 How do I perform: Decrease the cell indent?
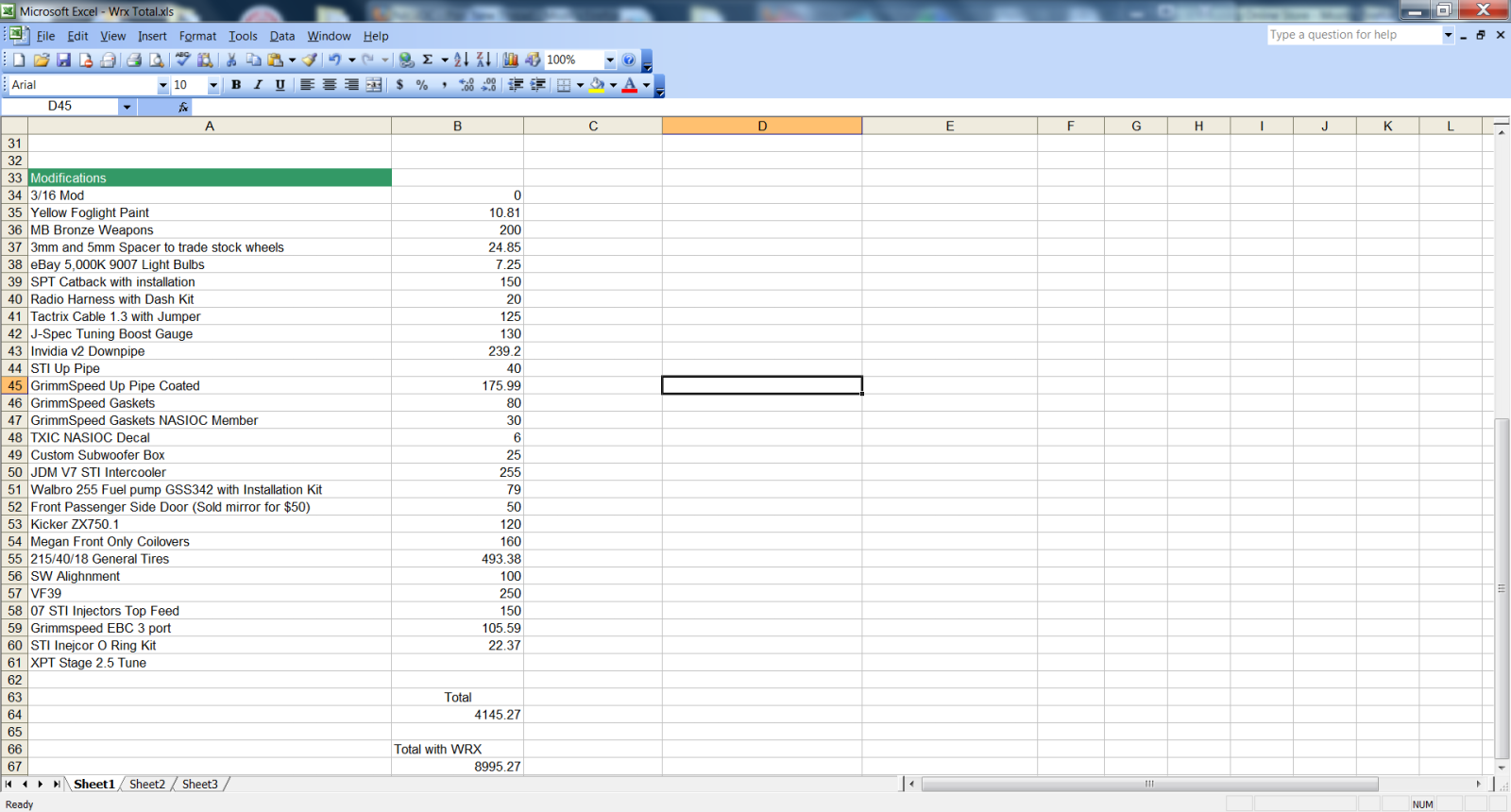click(516, 85)
